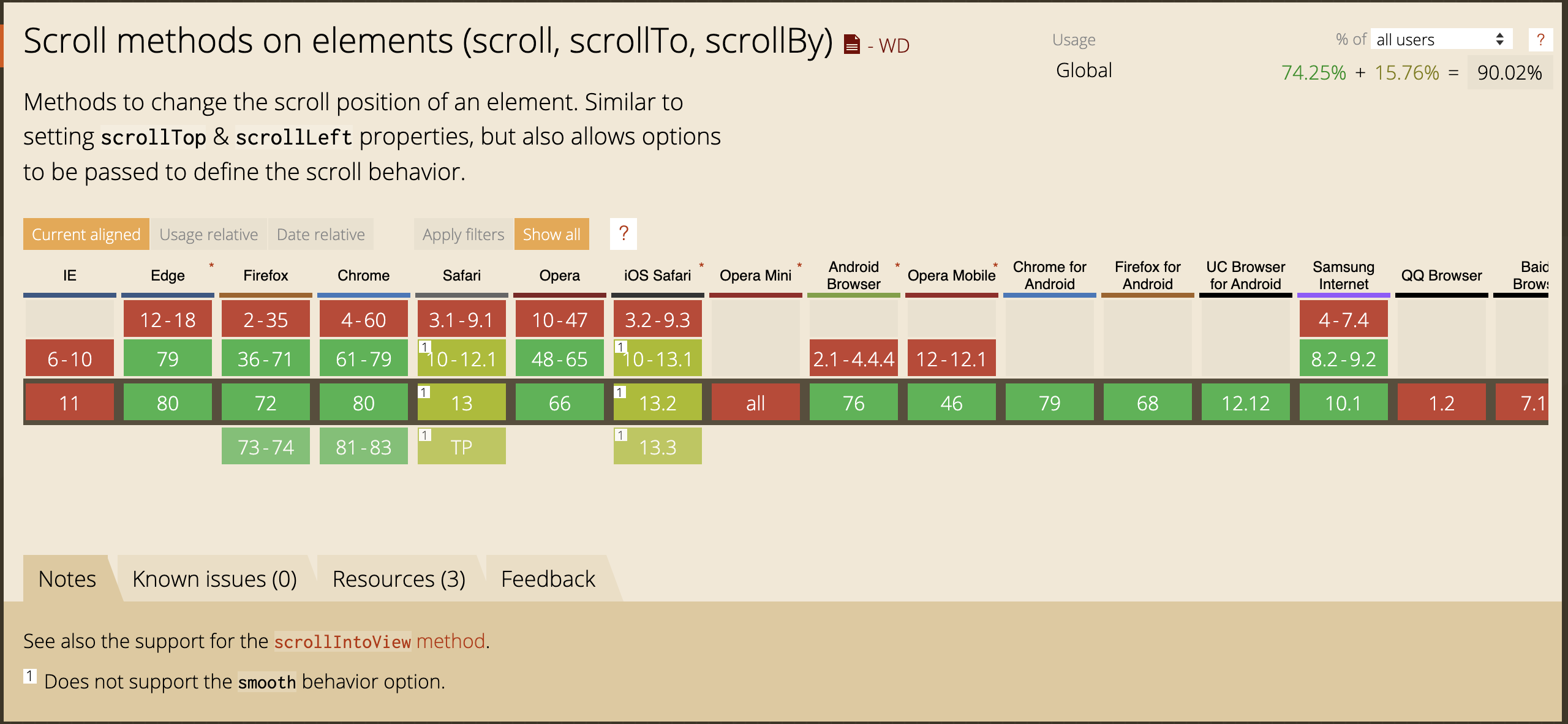The height and width of the screenshot is (724, 1568).
Task: Click Apply filters button
Action: [x=463, y=234]
